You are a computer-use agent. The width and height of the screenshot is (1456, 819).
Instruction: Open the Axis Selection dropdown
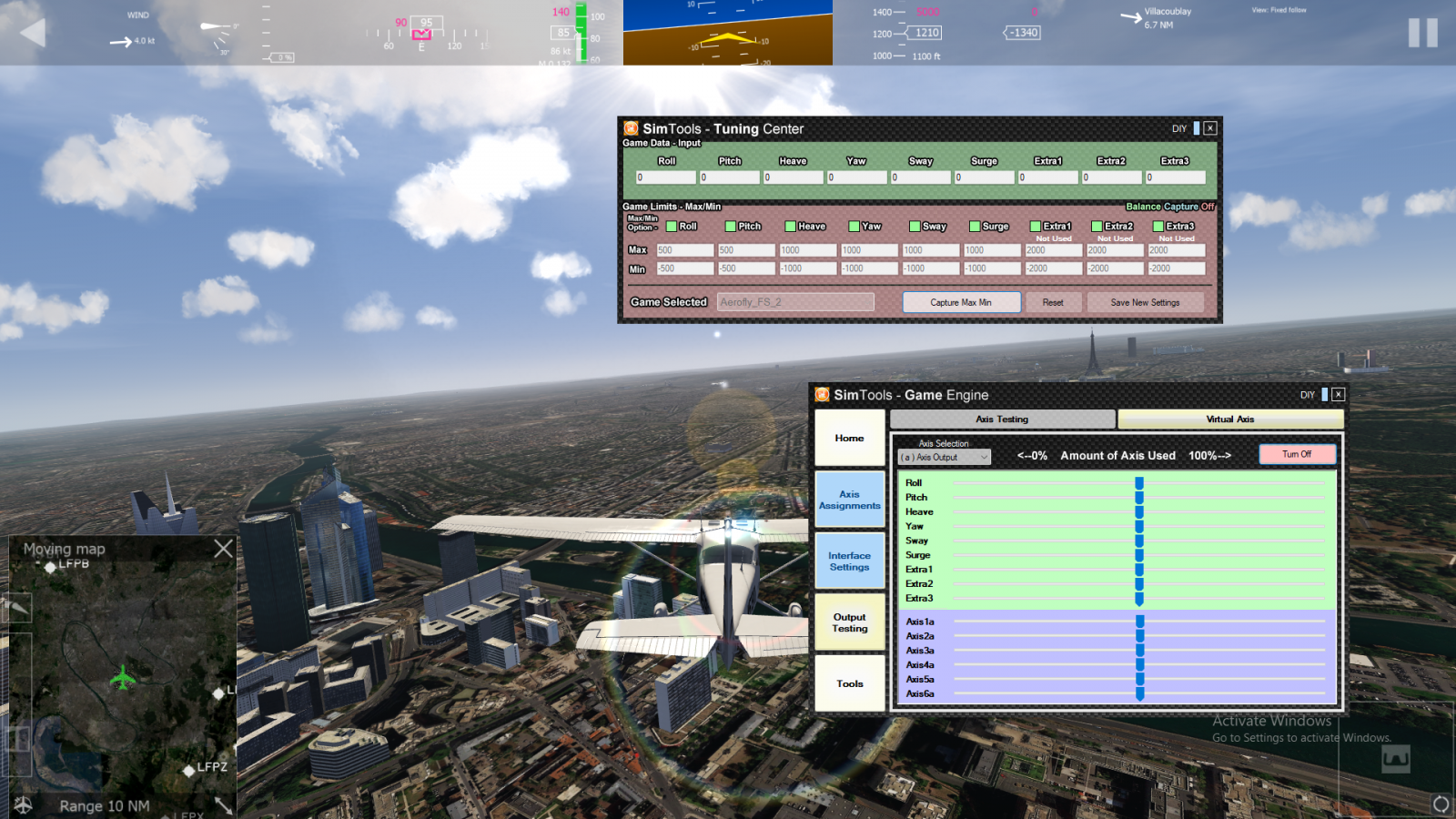click(x=945, y=458)
